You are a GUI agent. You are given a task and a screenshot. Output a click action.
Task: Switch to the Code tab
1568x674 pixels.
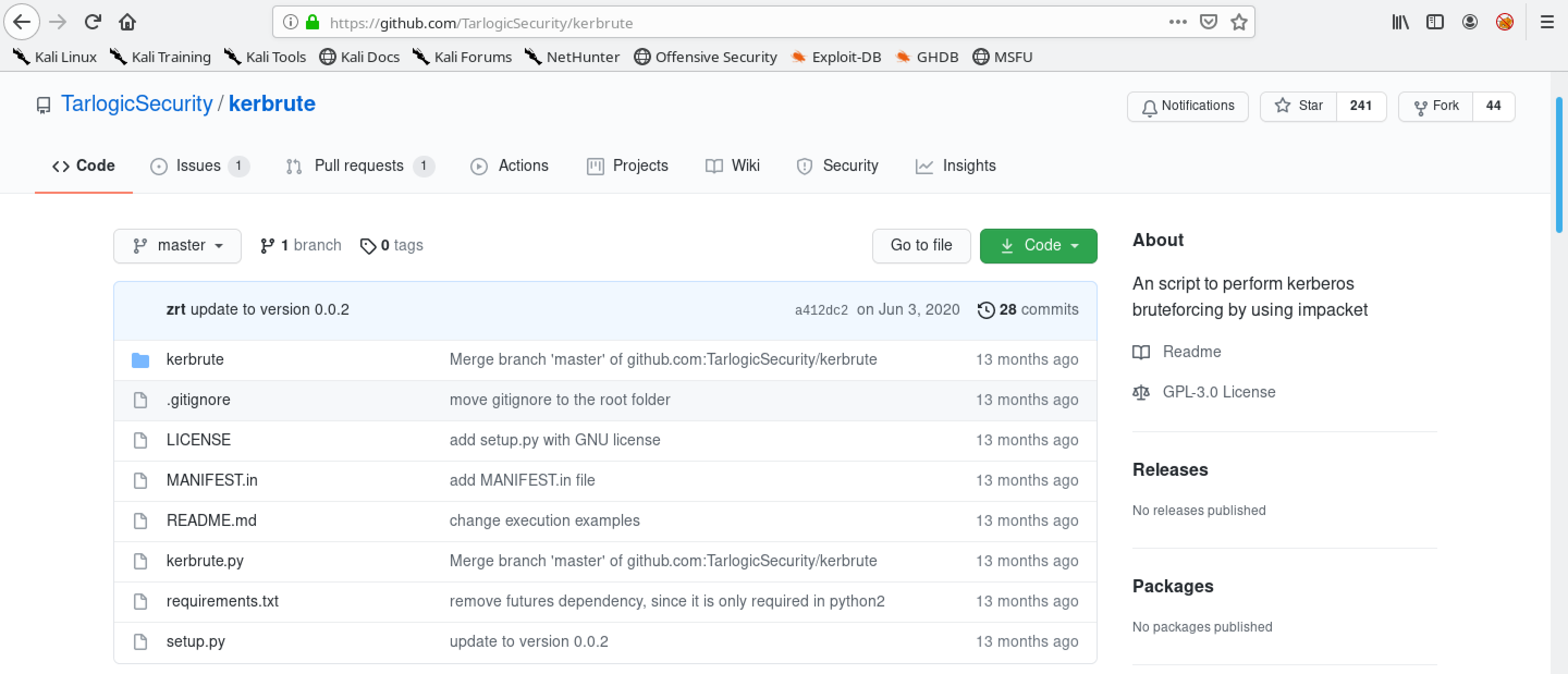click(x=83, y=166)
